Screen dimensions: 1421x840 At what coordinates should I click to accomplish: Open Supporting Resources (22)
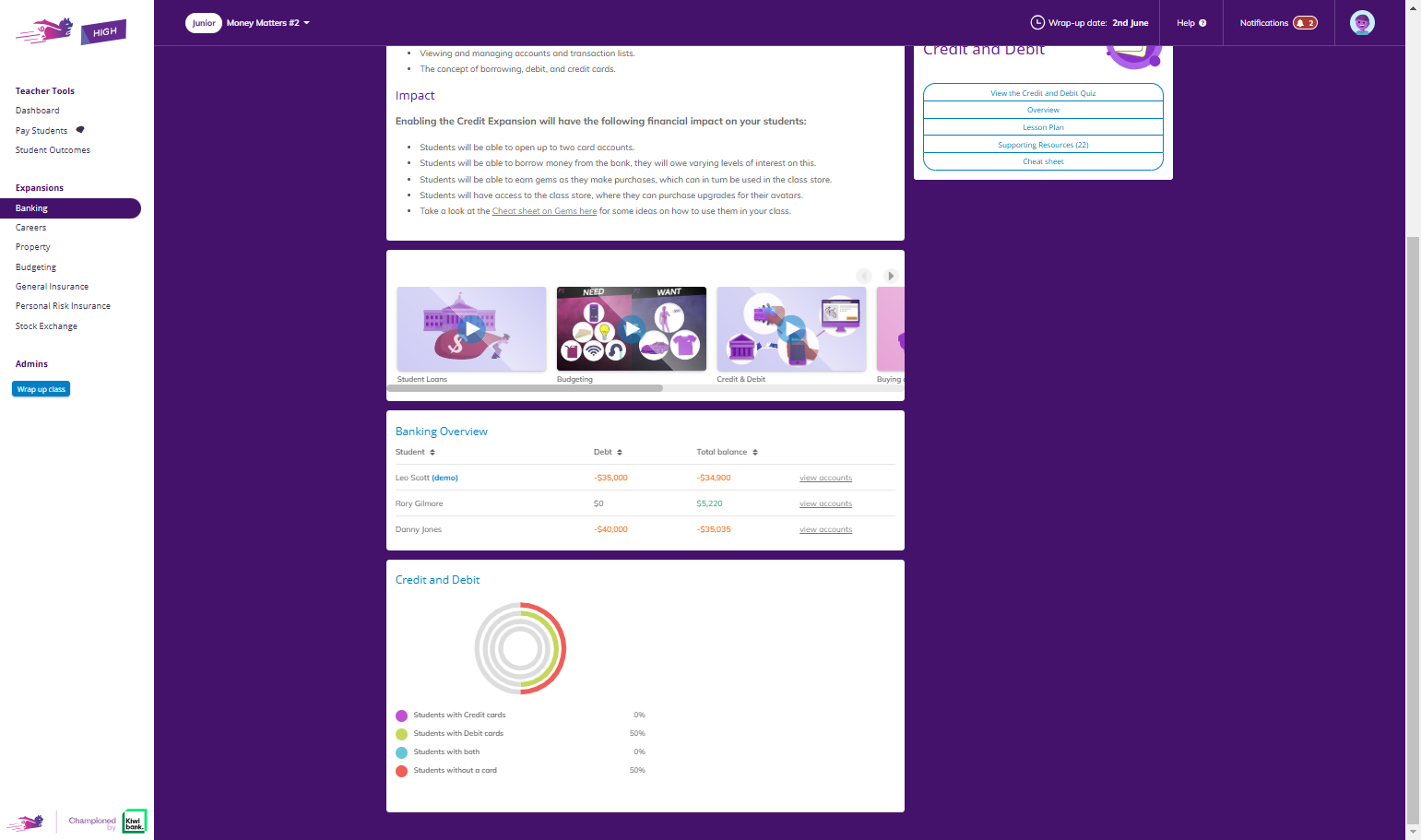[x=1043, y=145]
